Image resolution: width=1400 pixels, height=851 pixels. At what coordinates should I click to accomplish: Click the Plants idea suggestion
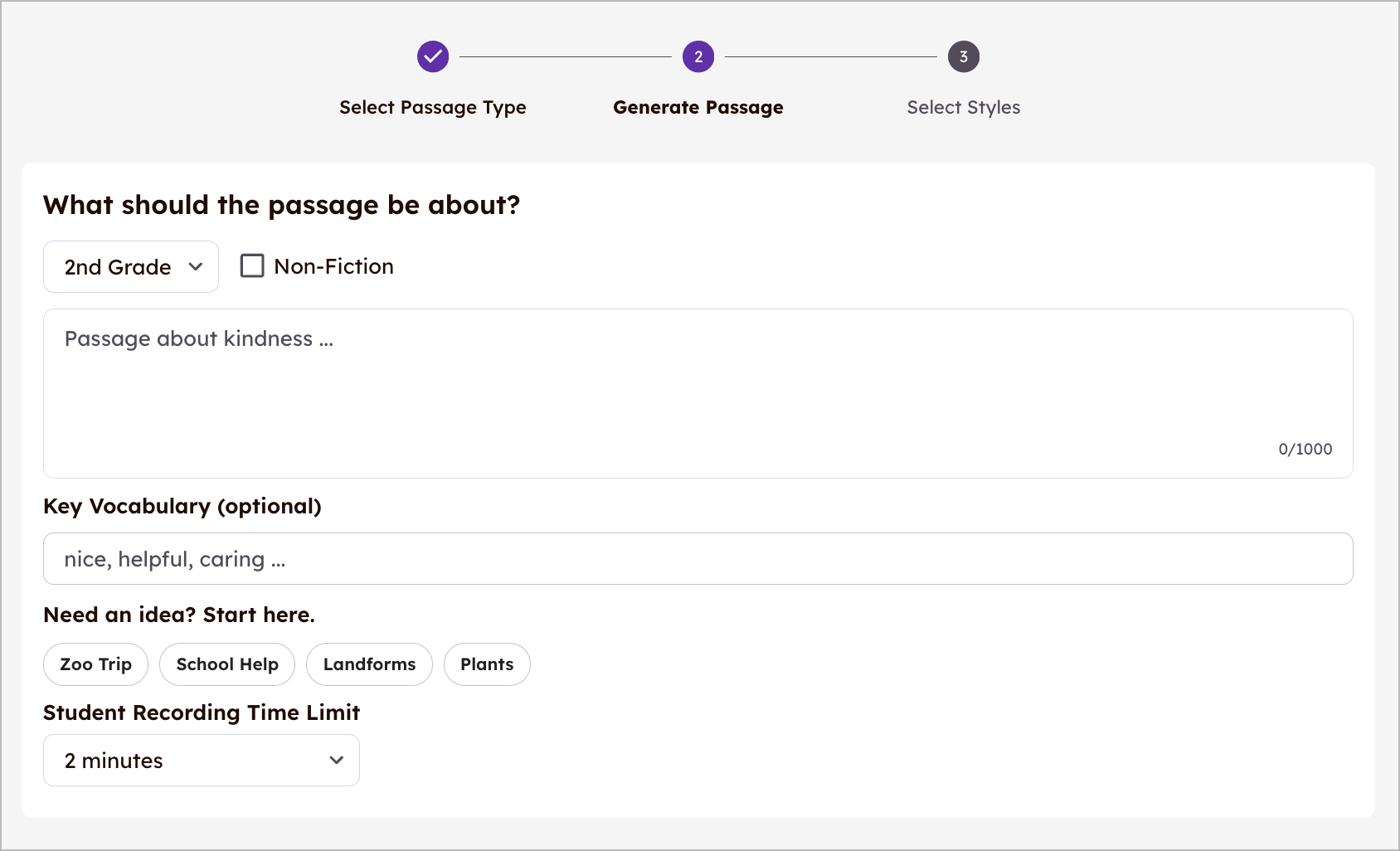click(487, 664)
